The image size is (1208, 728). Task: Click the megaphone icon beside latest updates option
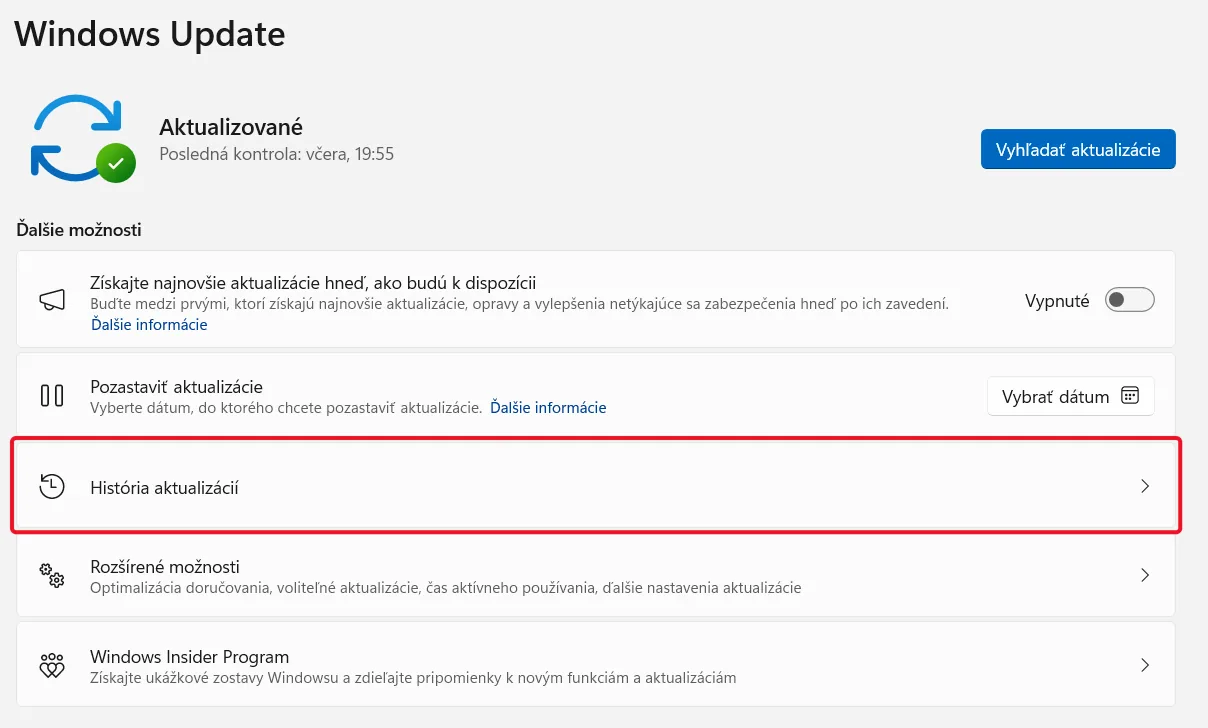(x=52, y=299)
